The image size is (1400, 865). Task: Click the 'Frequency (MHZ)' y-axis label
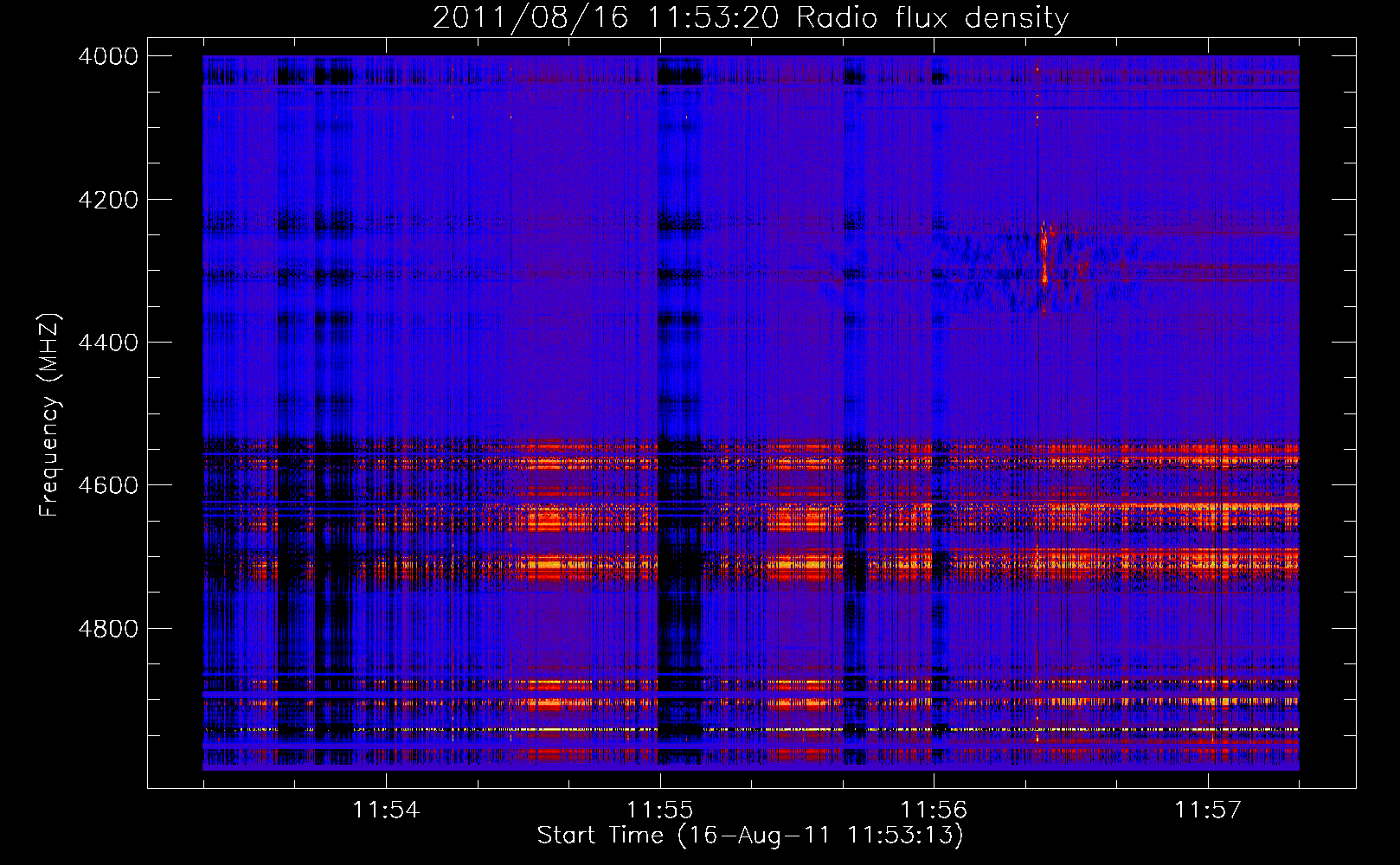click(x=49, y=415)
